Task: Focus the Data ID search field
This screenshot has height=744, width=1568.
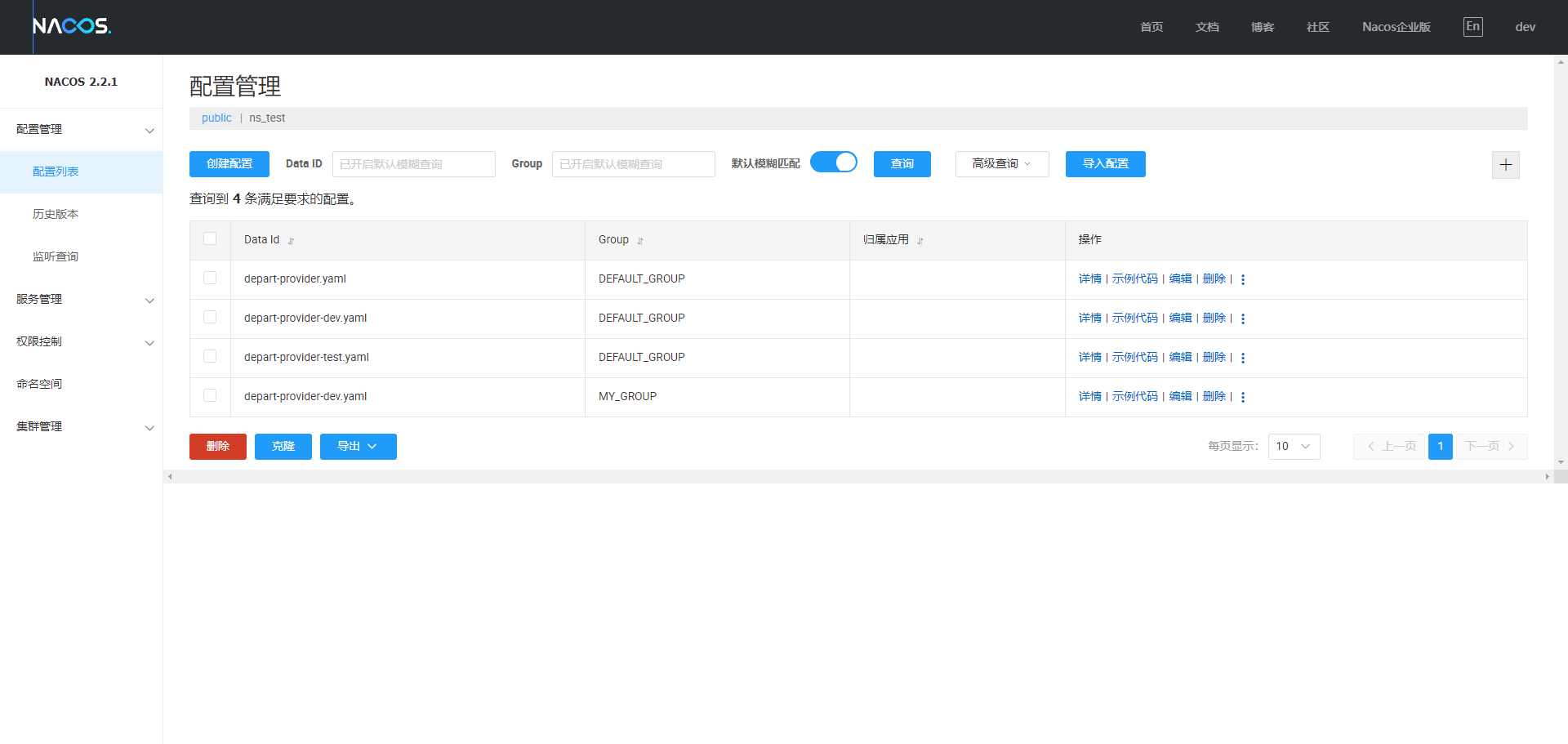Action: 414,164
